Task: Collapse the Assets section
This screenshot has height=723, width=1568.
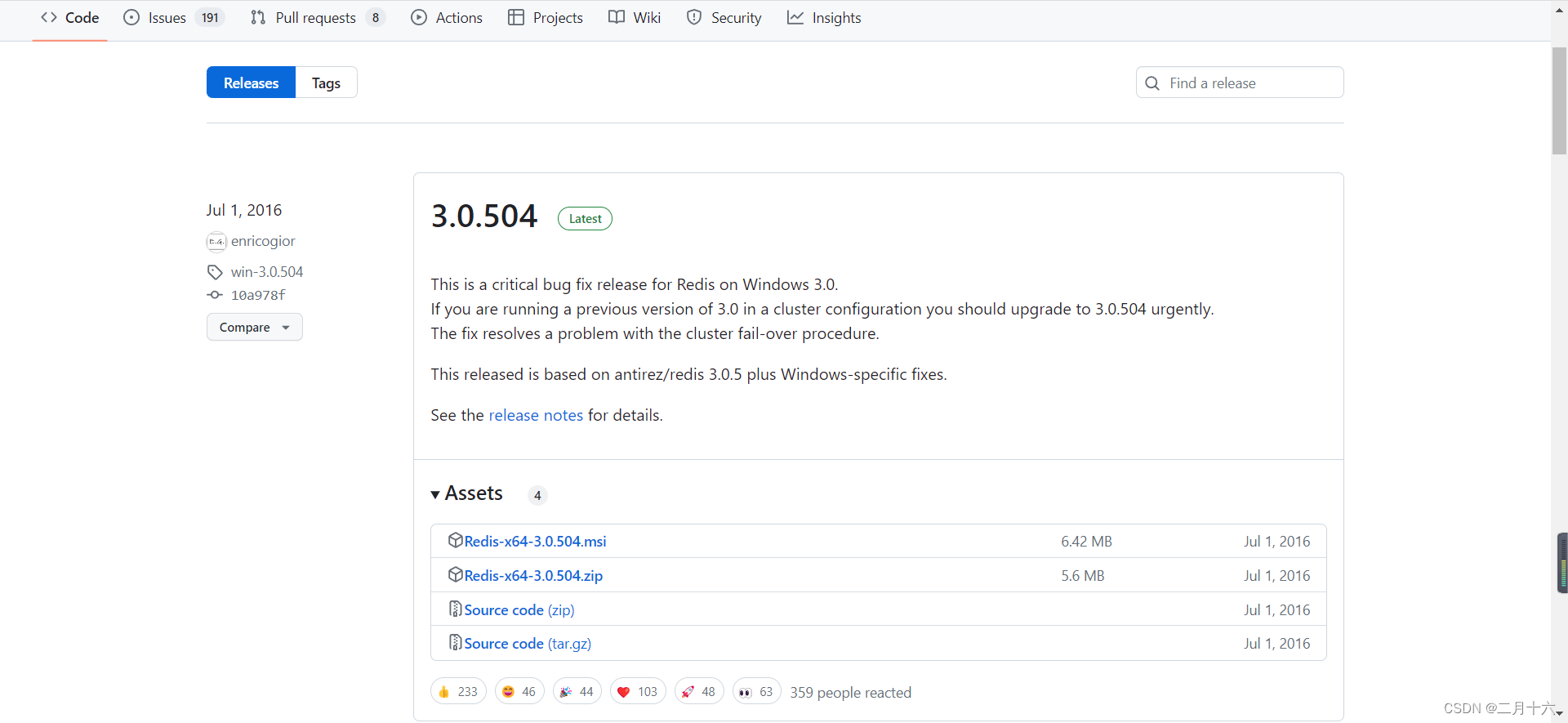Action: click(467, 493)
